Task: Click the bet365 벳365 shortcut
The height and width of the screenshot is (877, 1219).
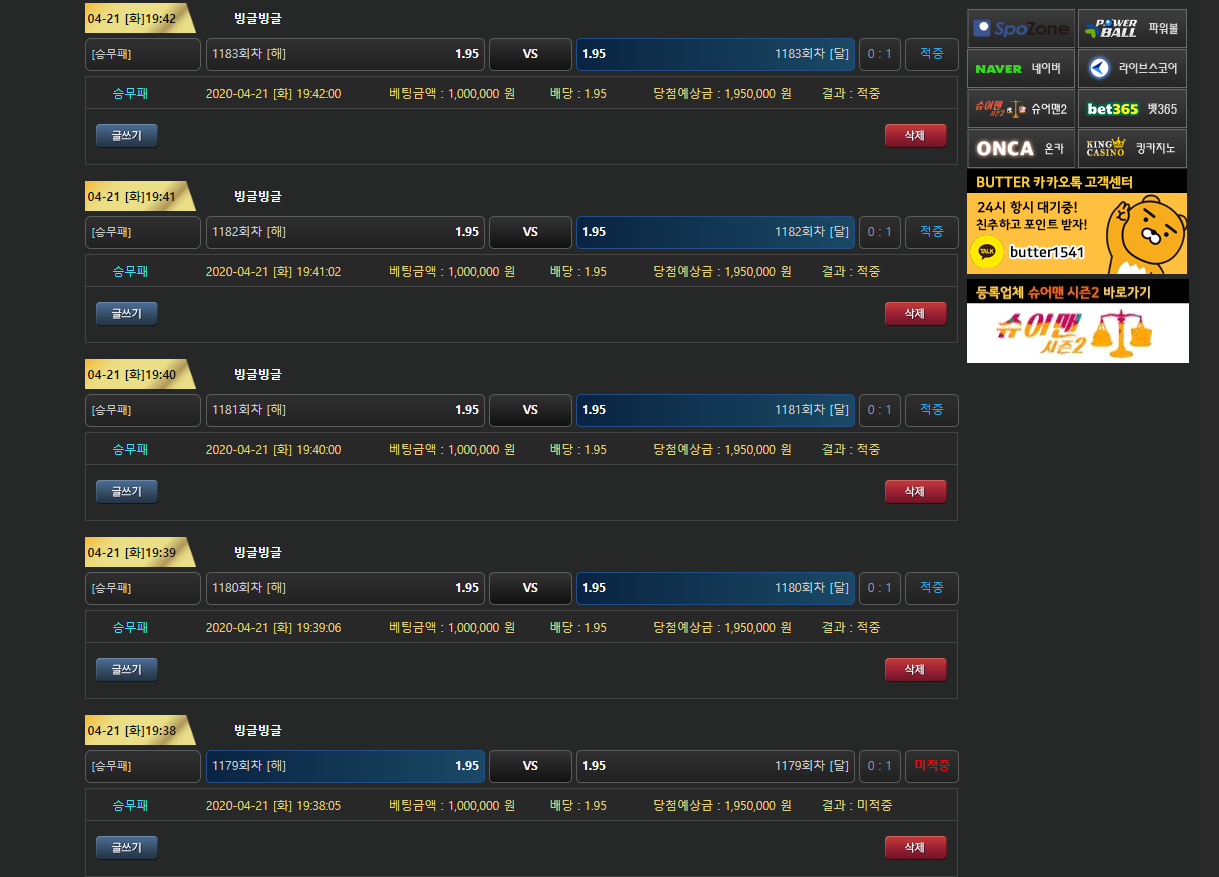Action: 1132,108
